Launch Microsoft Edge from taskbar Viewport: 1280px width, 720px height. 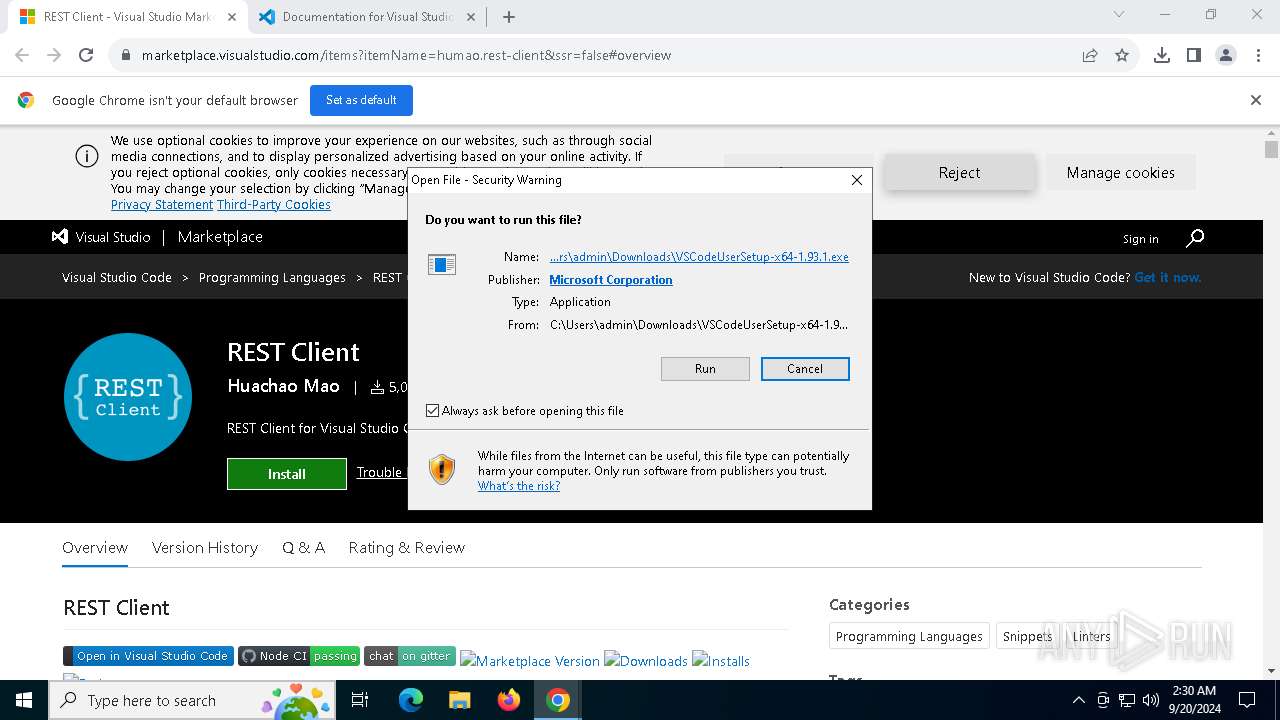[411, 700]
